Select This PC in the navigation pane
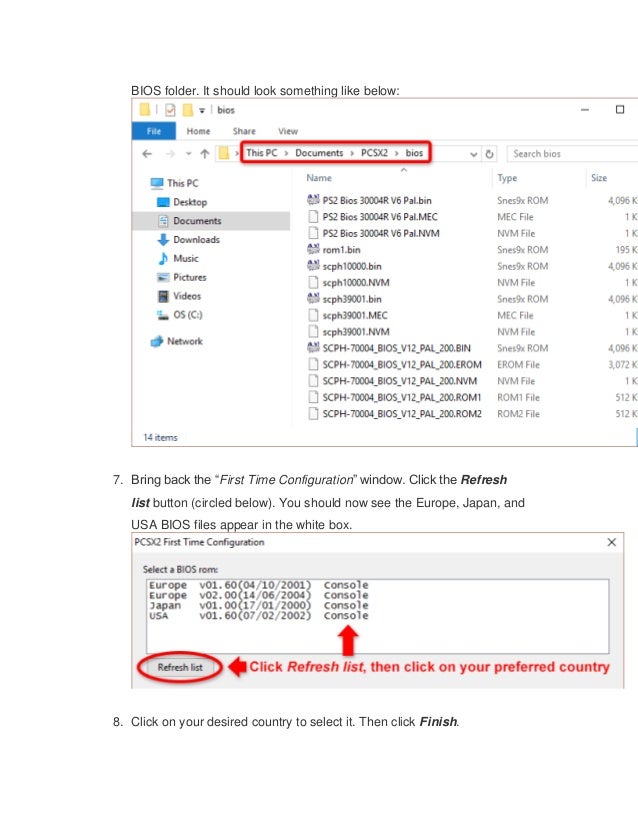The height and width of the screenshot is (826, 638). pos(182,183)
